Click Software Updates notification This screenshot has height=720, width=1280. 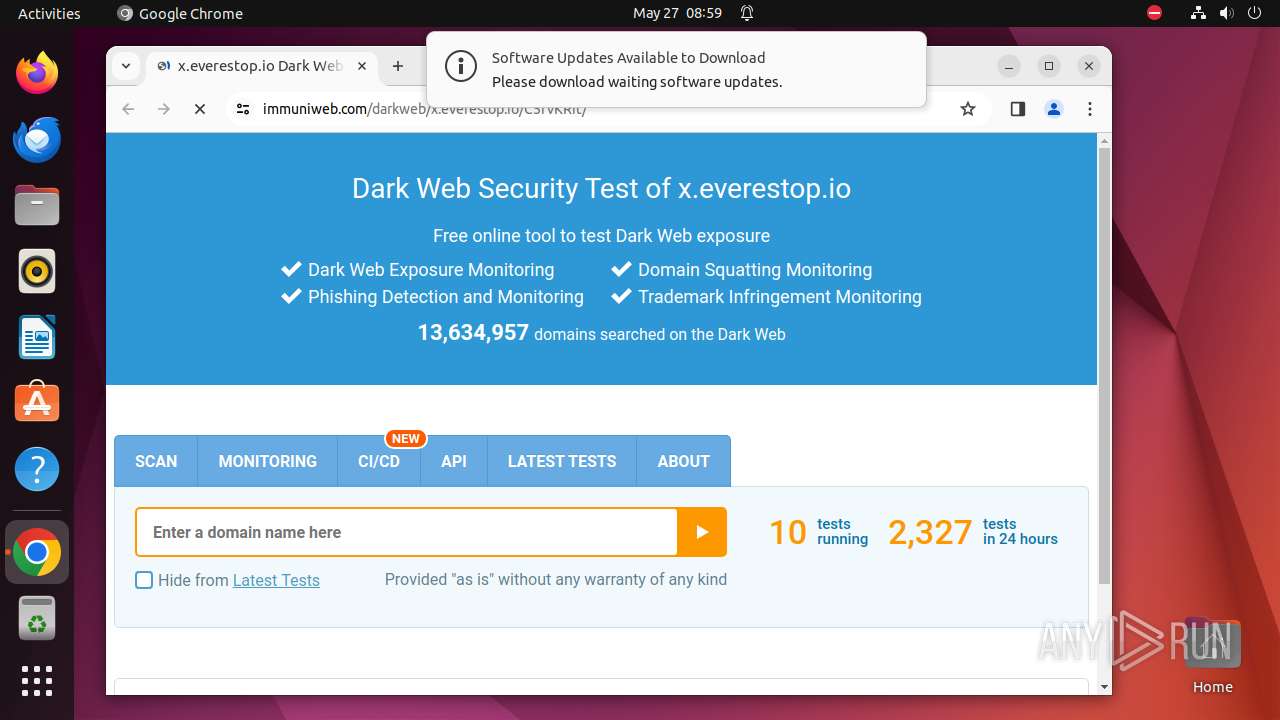(676, 69)
